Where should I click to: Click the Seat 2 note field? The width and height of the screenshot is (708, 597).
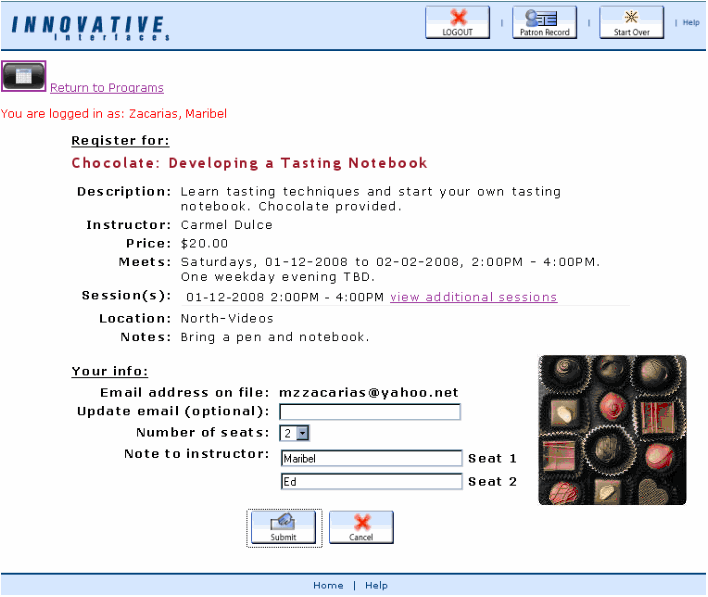pos(372,481)
